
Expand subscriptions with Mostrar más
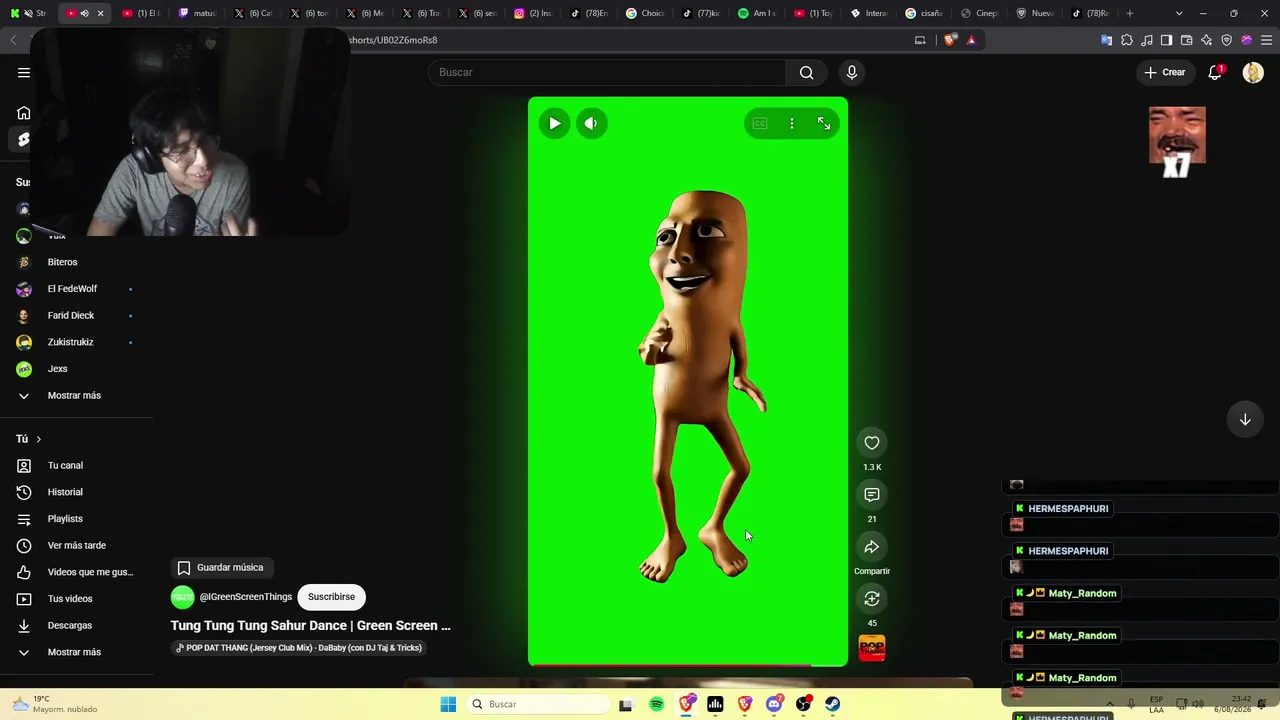[x=76, y=395]
